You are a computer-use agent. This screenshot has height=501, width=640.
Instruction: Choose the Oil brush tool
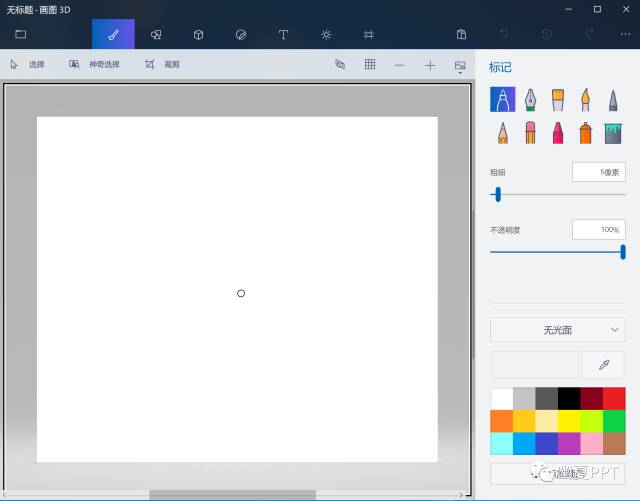(x=558, y=99)
